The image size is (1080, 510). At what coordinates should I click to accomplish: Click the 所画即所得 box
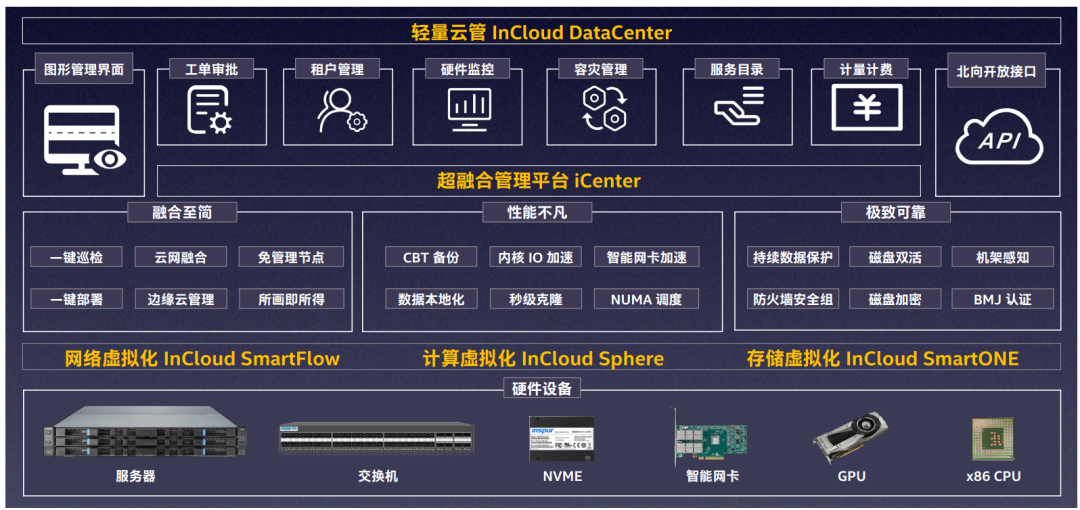tap(291, 299)
